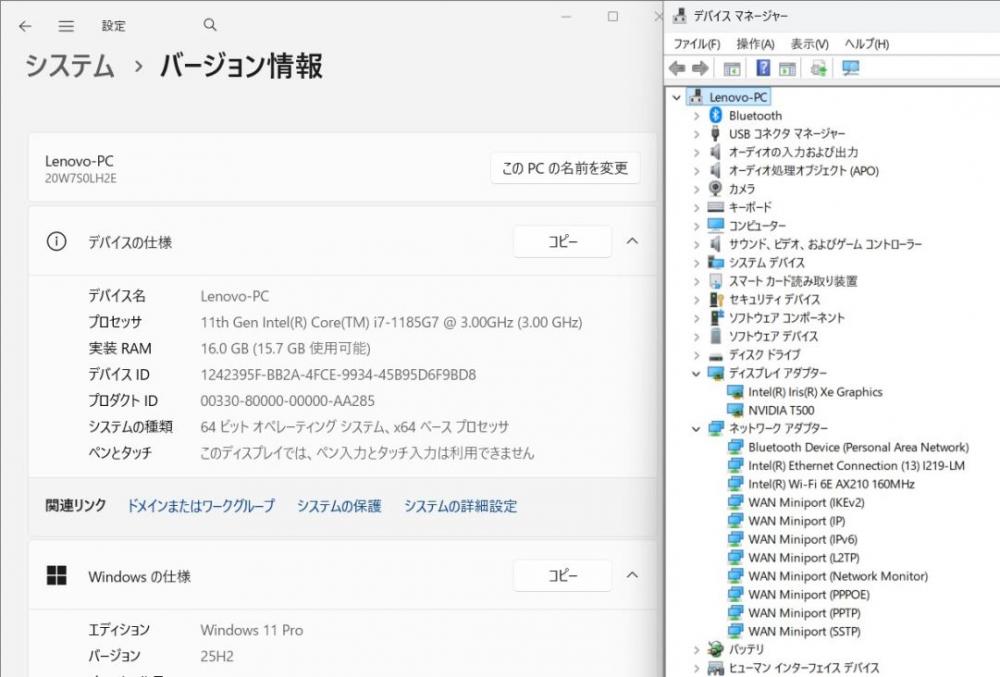Collapse the ネットワーク アダプター node
Image resolution: width=1000 pixels, height=677 pixels.
tap(696, 429)
